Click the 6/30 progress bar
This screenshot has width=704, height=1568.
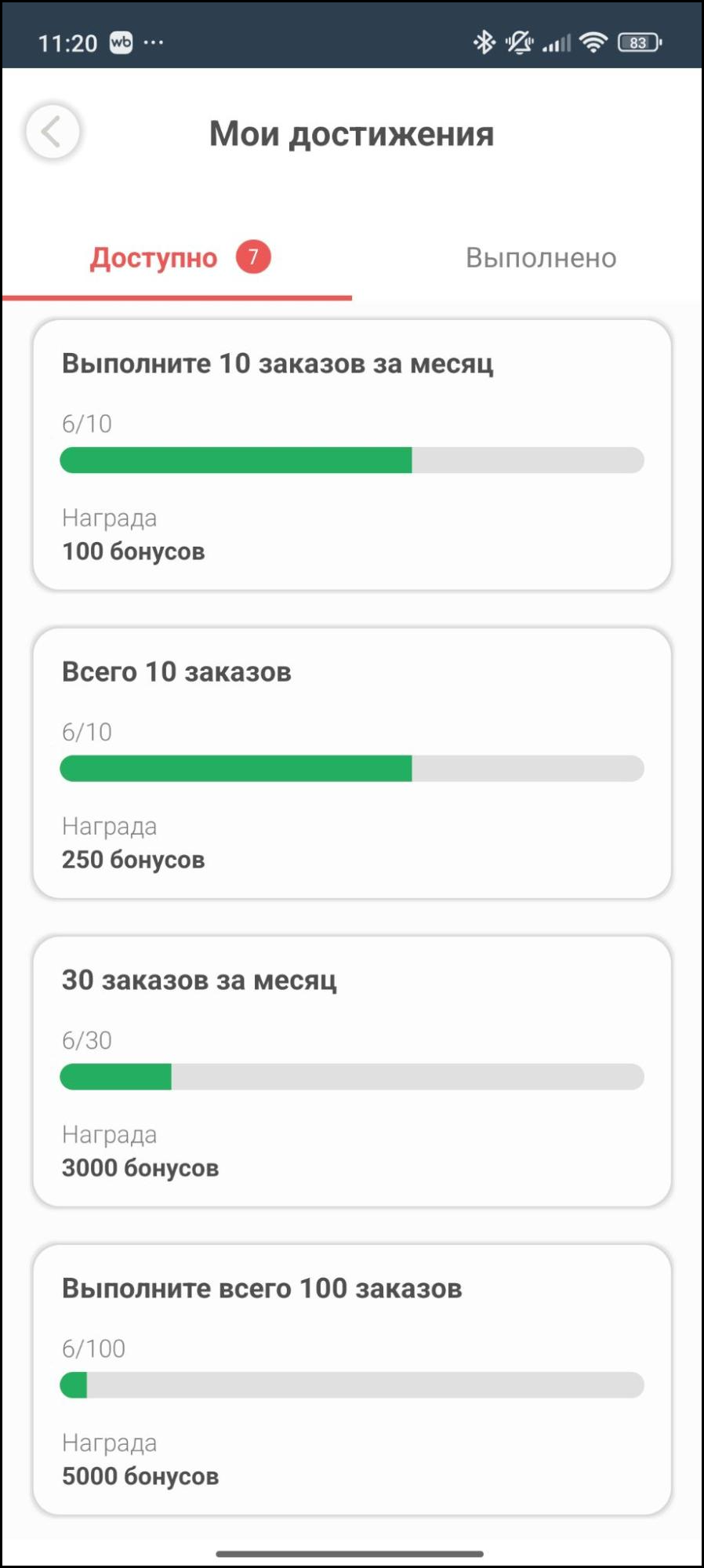tap(352, 1077)
